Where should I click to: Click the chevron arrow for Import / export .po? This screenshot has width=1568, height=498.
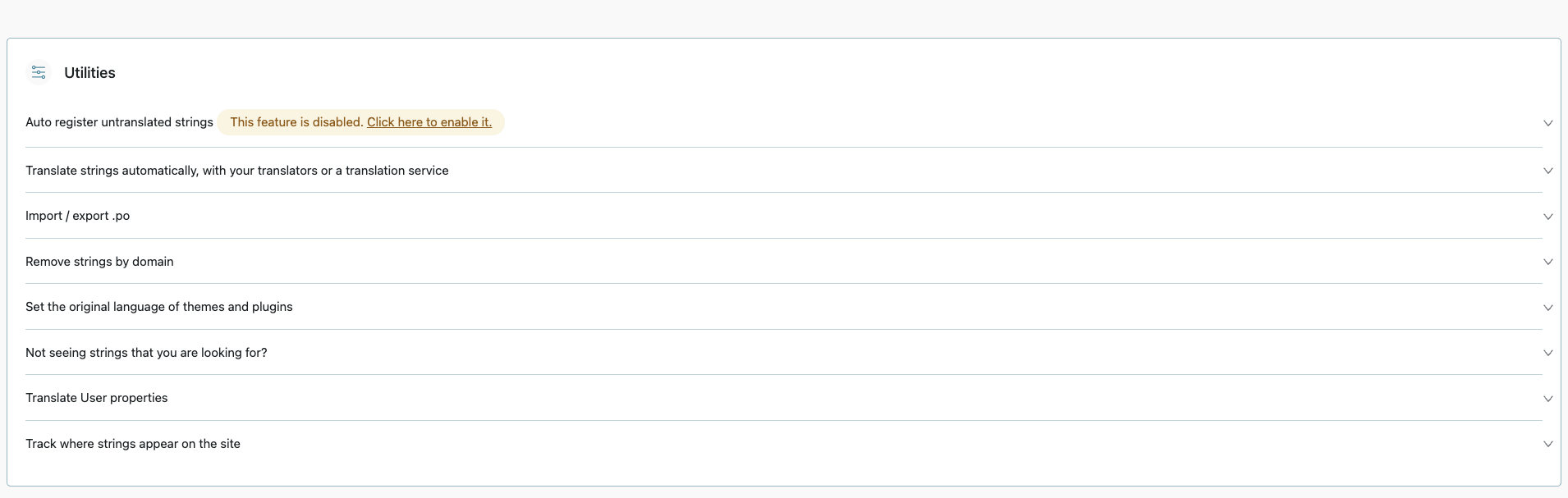pyautogui.click(x=1547, y=217)
